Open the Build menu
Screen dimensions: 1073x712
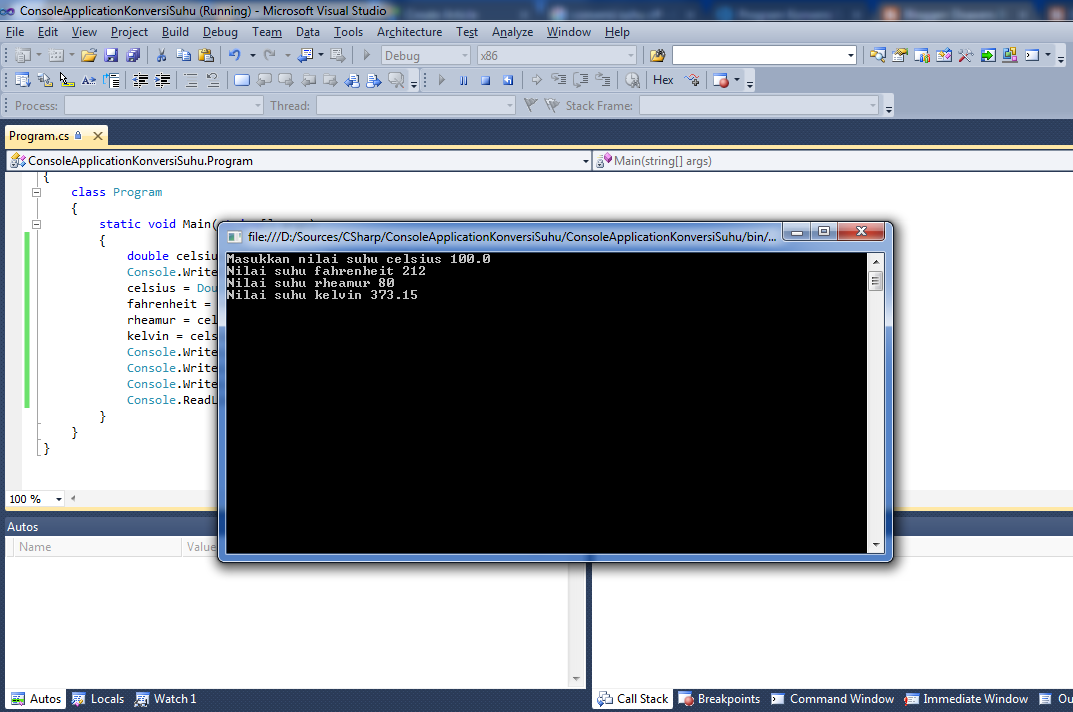tap(175, 32)
